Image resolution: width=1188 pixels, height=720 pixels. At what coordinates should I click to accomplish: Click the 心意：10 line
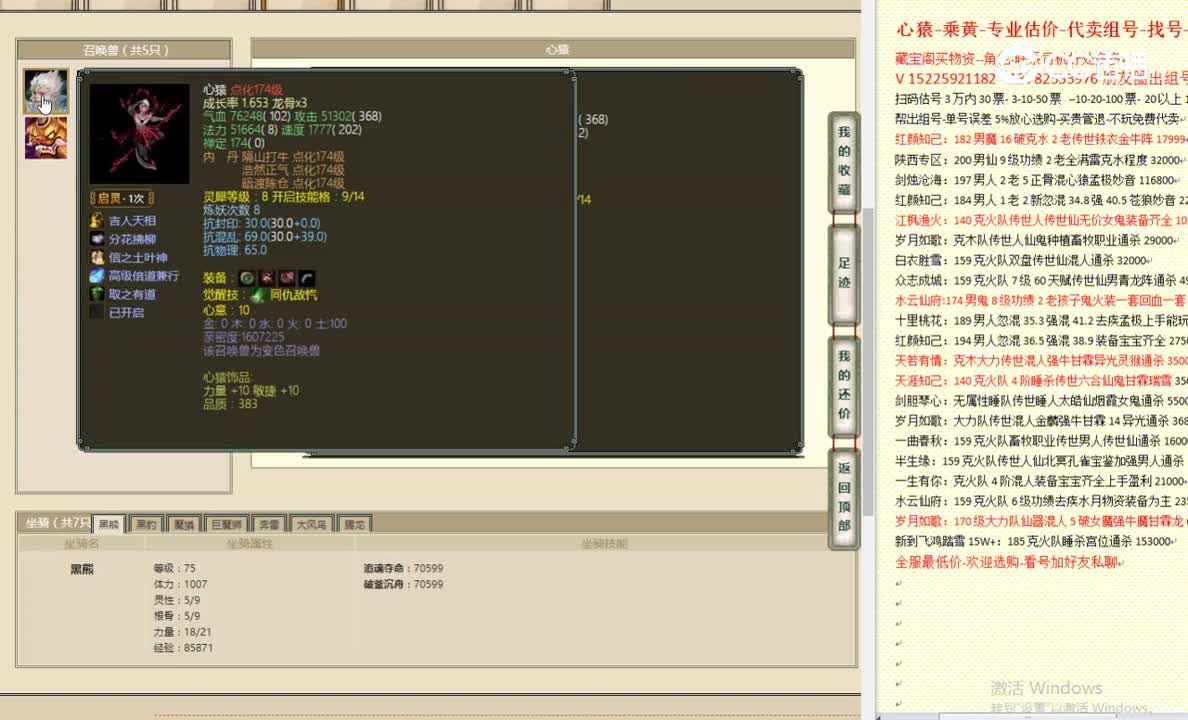pos(226,311)
